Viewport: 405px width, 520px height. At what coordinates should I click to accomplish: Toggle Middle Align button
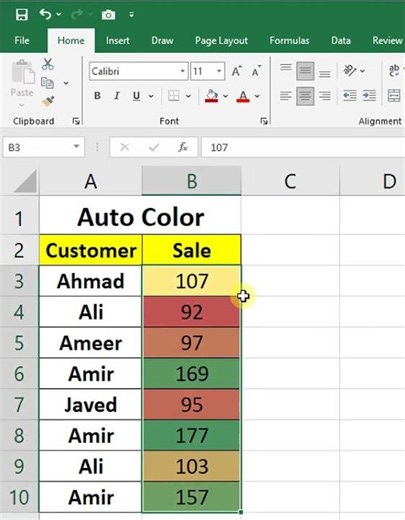(x=305, y=71)
